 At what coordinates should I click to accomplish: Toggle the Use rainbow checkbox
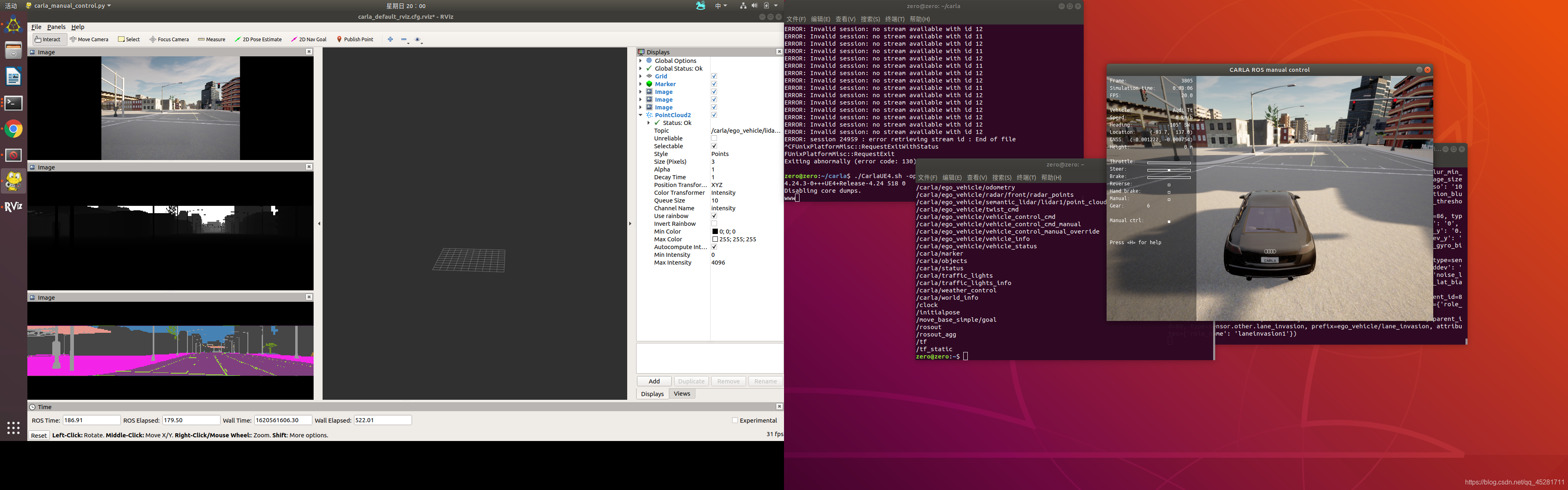pos(714,216)
